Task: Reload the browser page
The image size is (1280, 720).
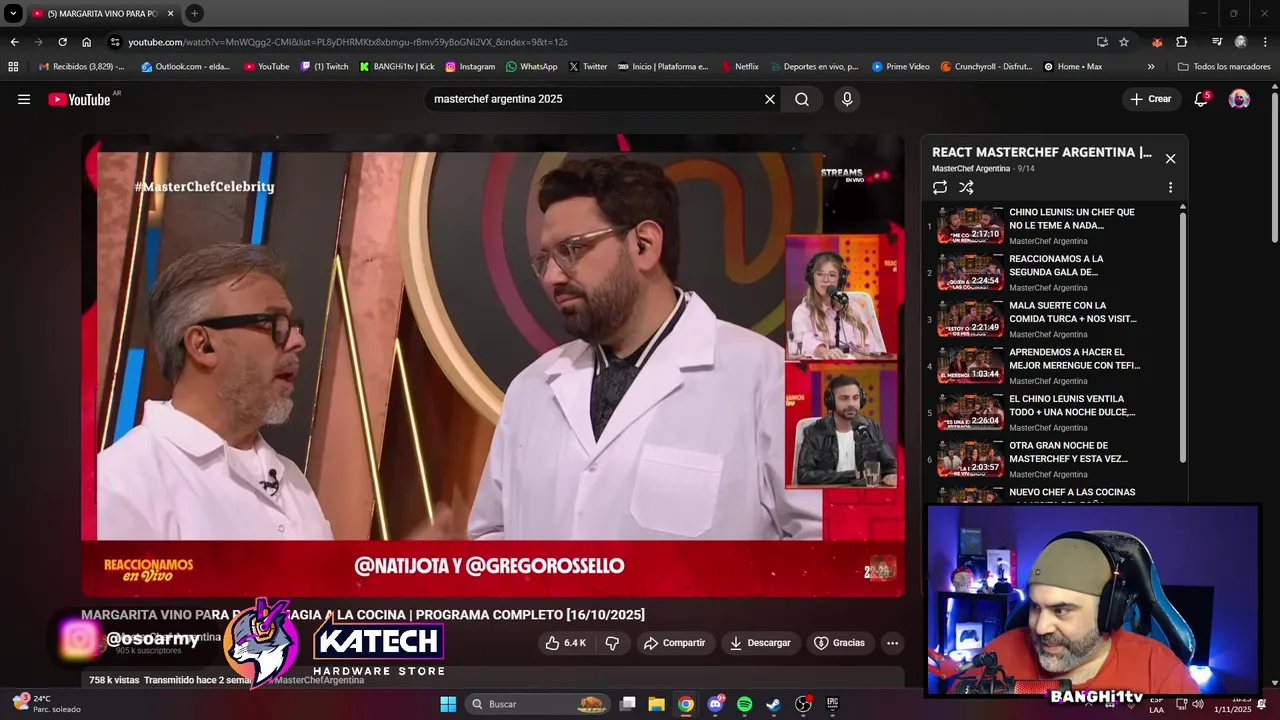Action: pos(62,42)
